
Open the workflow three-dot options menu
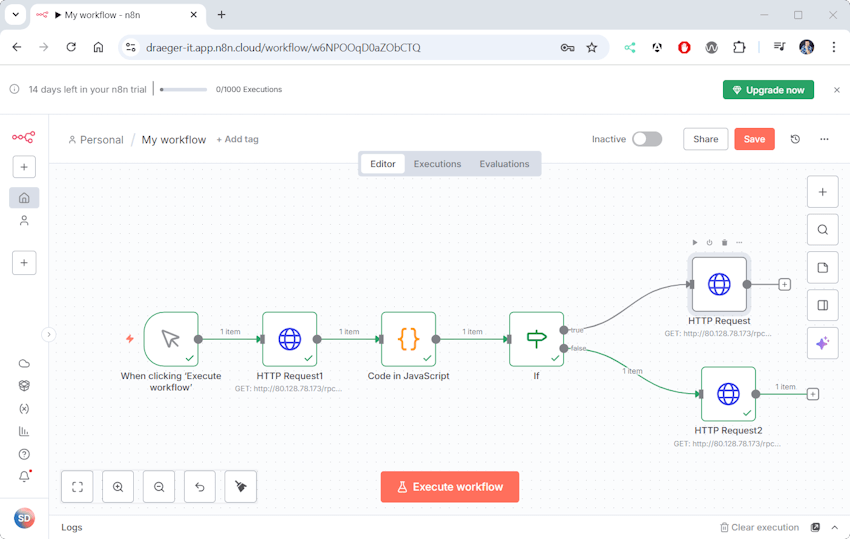(824, 139)
